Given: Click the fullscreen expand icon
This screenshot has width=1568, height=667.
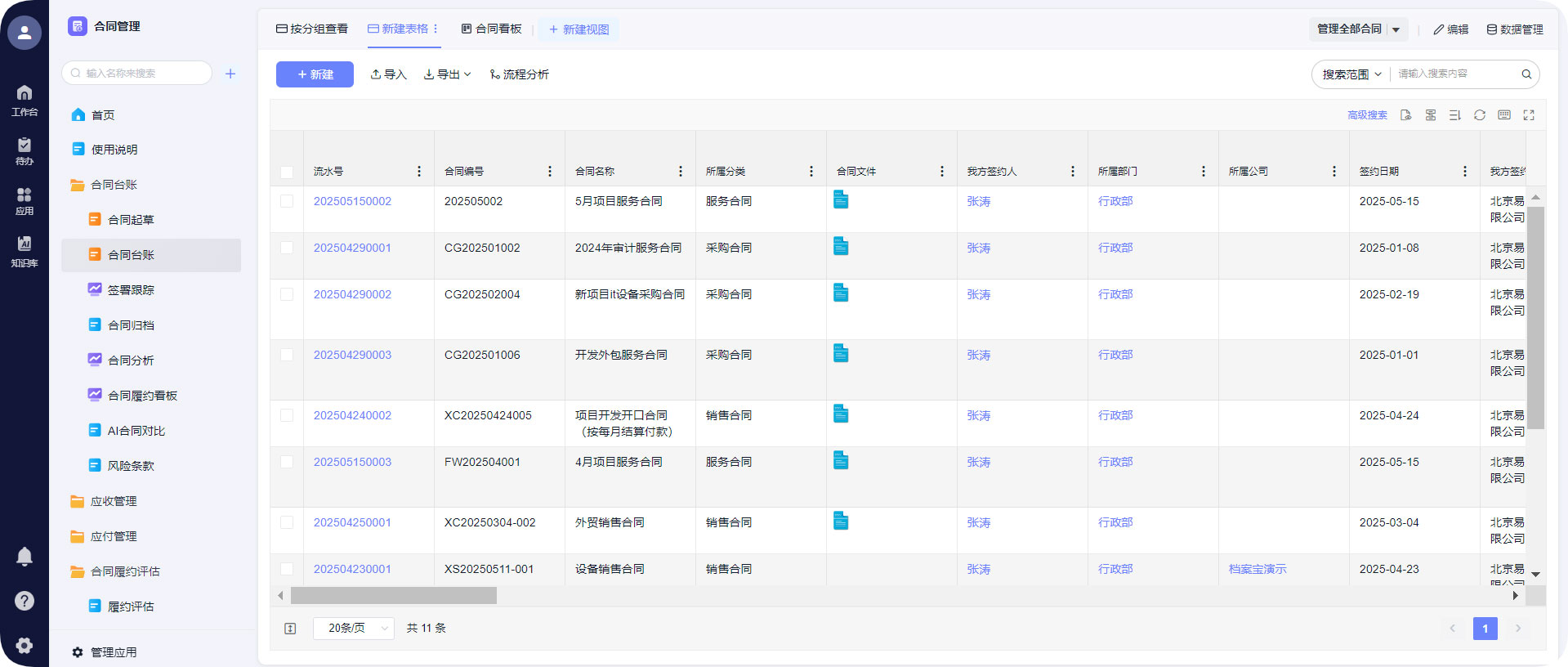Looking at the screenshot, I should click(1528, 115).
